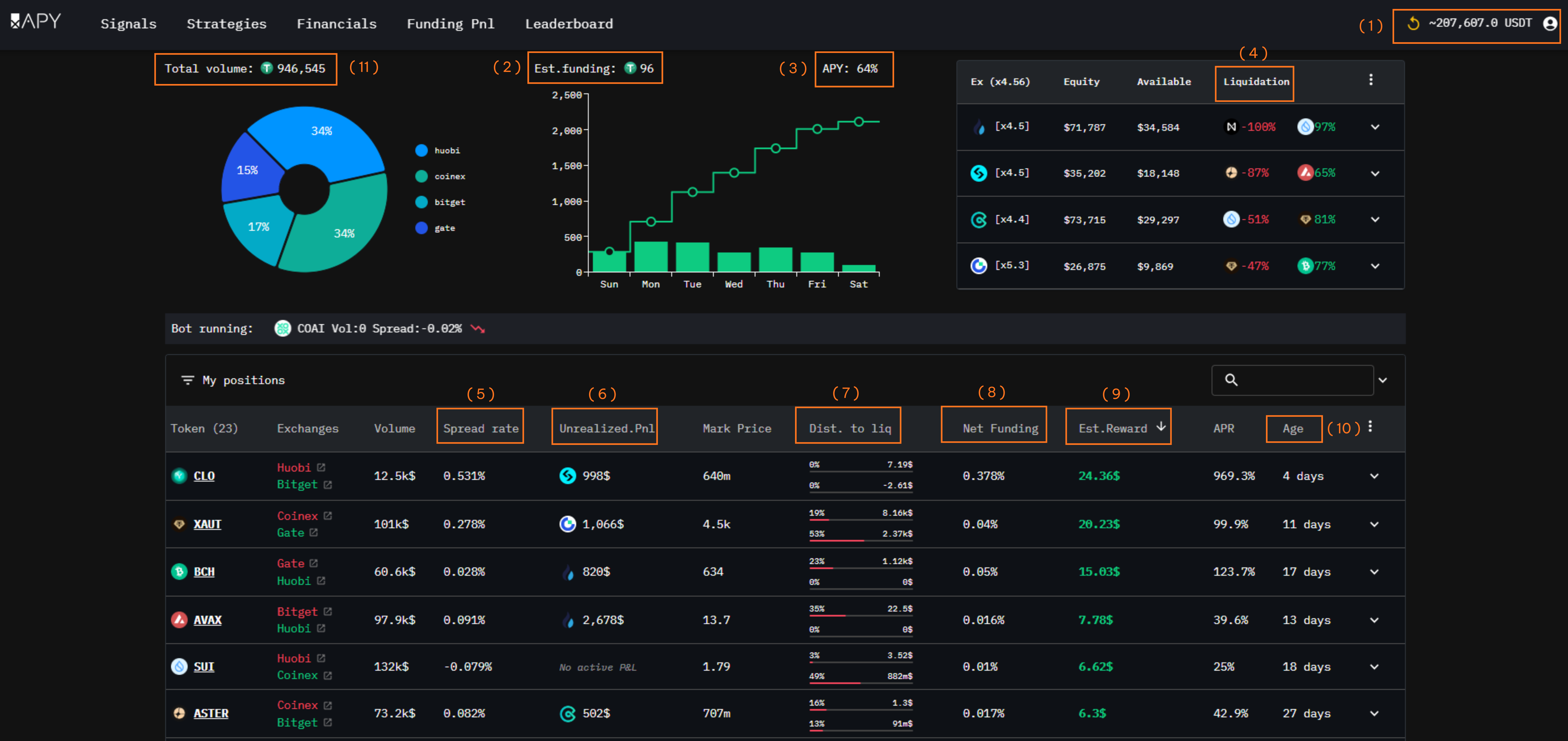Viewport: 1568px width, 741px height.
Task: Open the user account profile icon
Action: [1550, 23]
